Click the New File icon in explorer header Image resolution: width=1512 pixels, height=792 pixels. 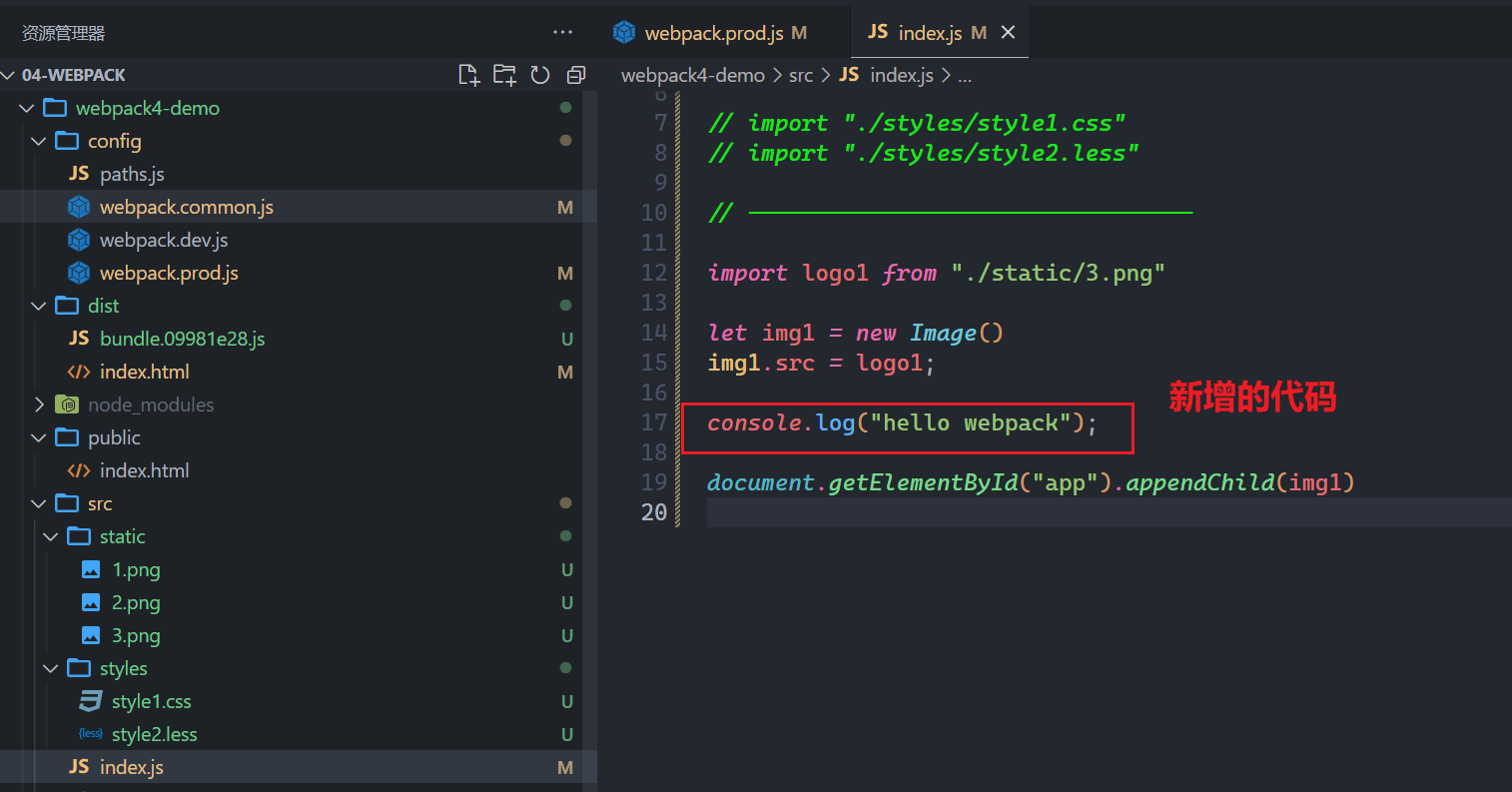tap(468, 75)
